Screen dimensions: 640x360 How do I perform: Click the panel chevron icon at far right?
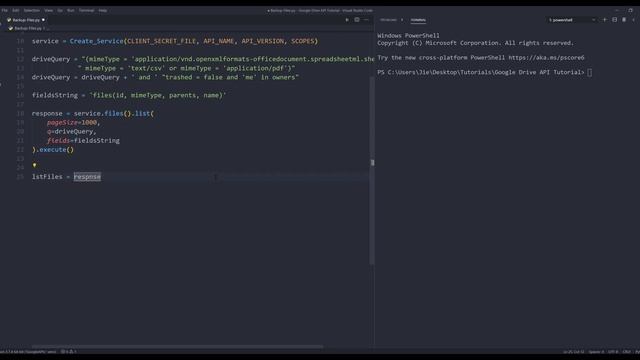click(x=633, y=20)
